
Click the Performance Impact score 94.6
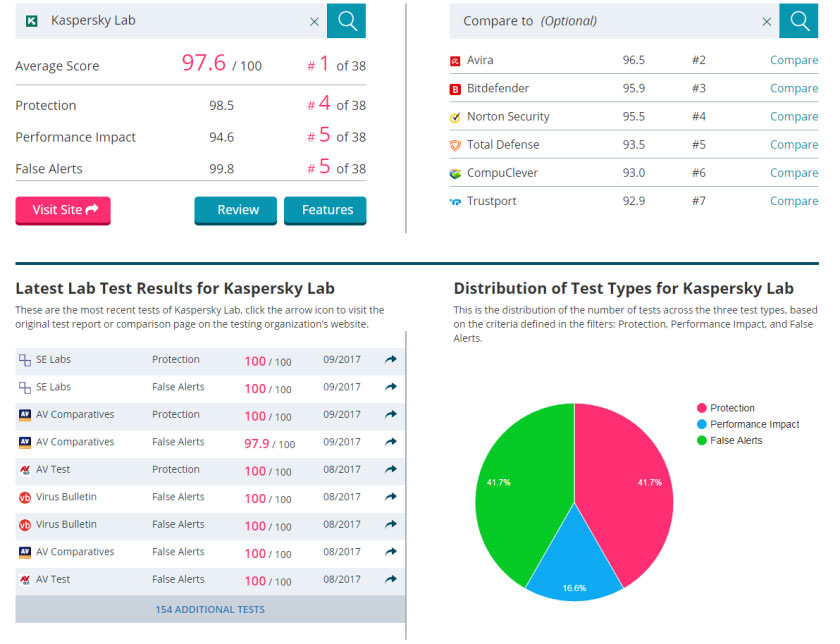[x=221, y=137]
